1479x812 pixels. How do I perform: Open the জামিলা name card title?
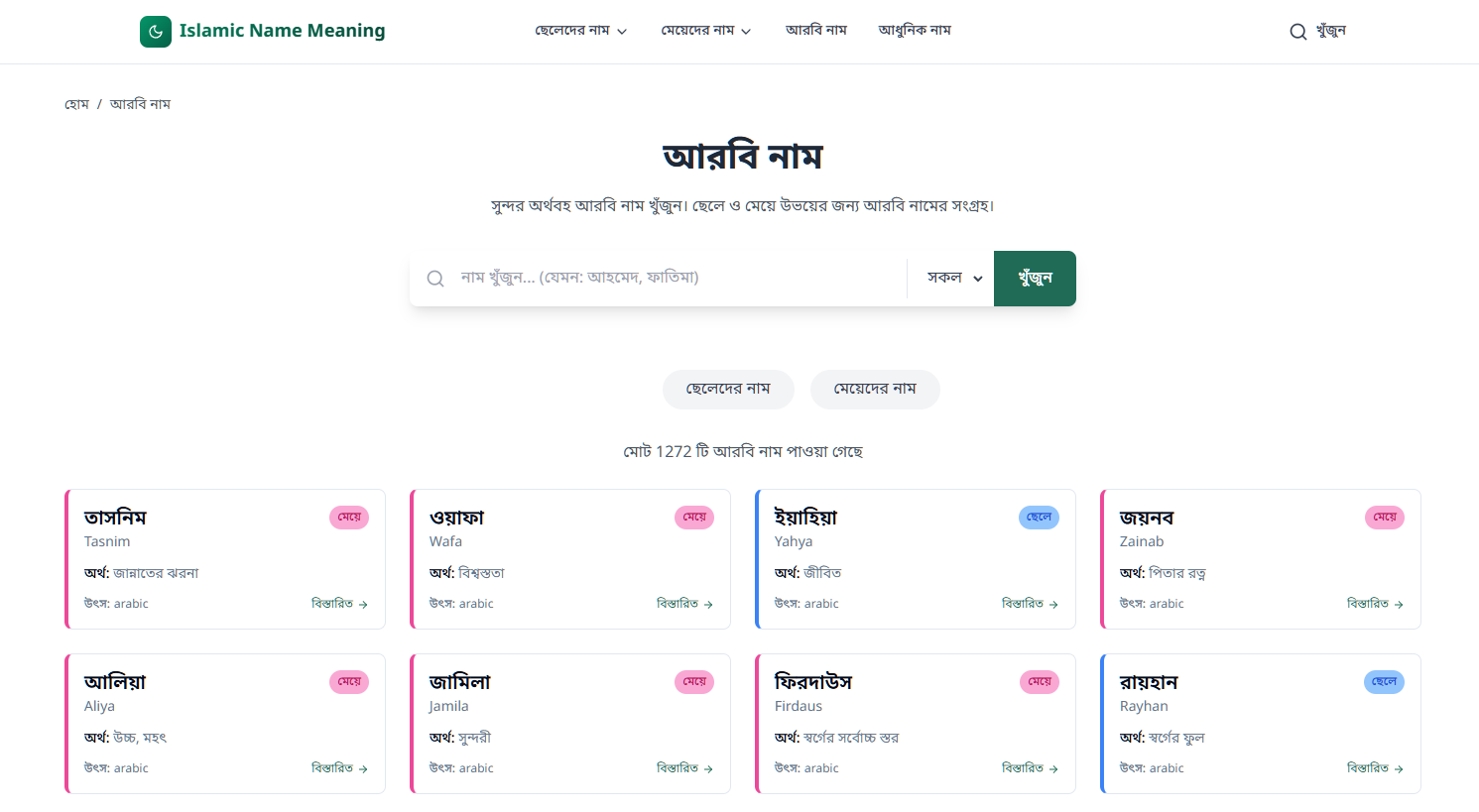click(x=460, y=682)
